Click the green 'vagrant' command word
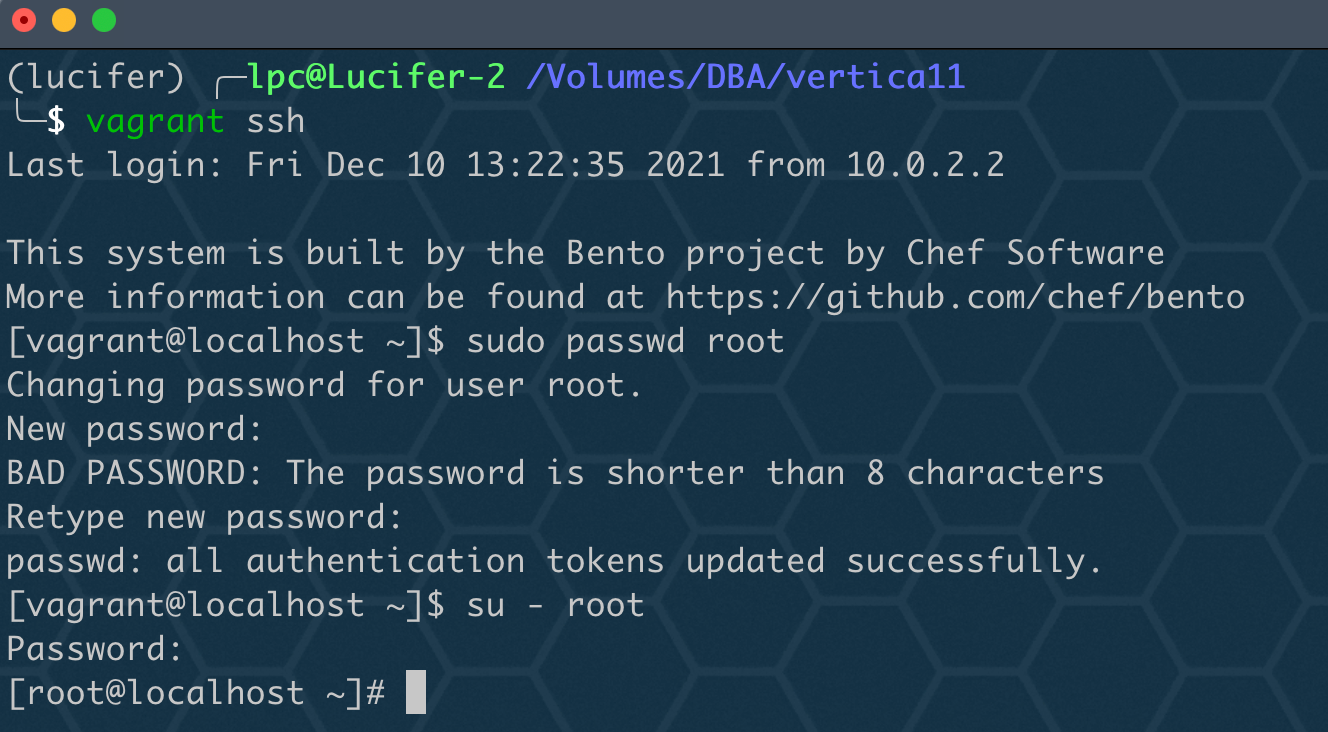This screenshot has width=1328, height=732. click(155, 122)
